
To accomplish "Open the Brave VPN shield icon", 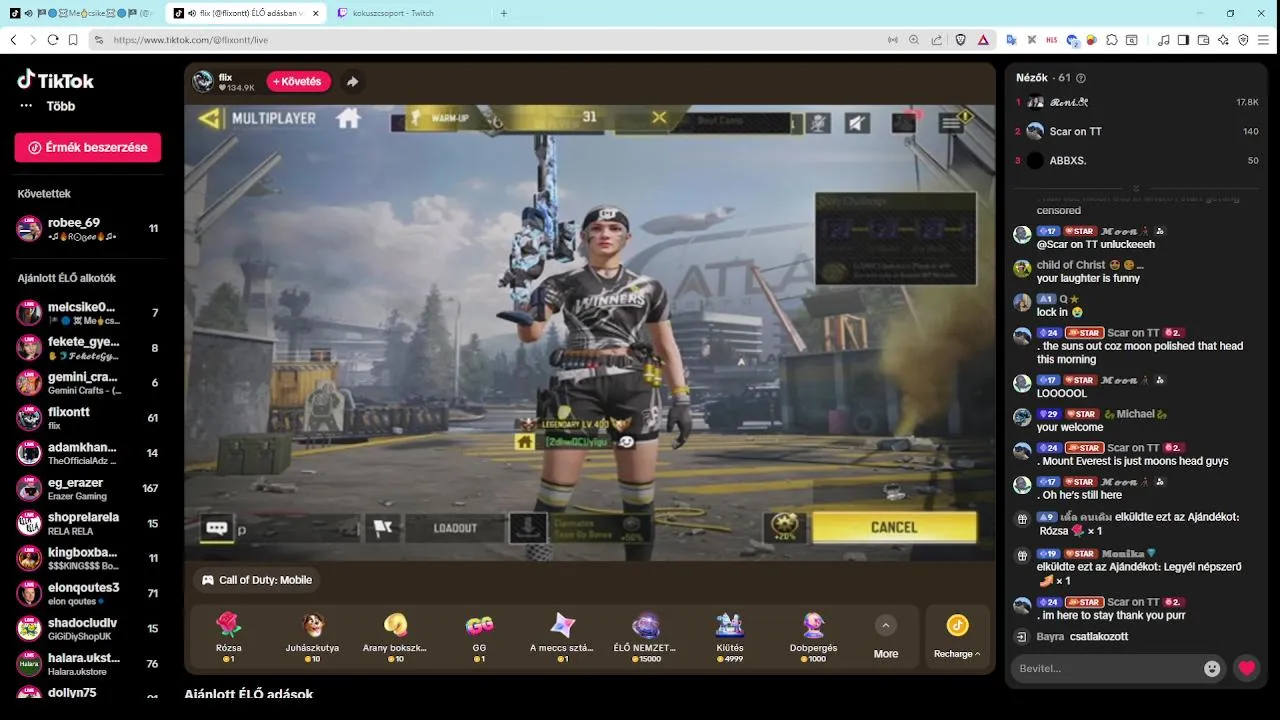I will [1243, 40].
